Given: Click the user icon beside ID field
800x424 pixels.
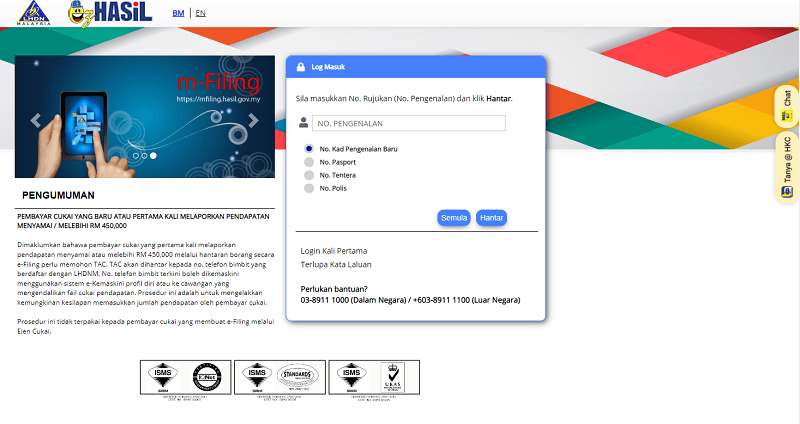Looking at the screenshot, I should (x=304, y=122).
